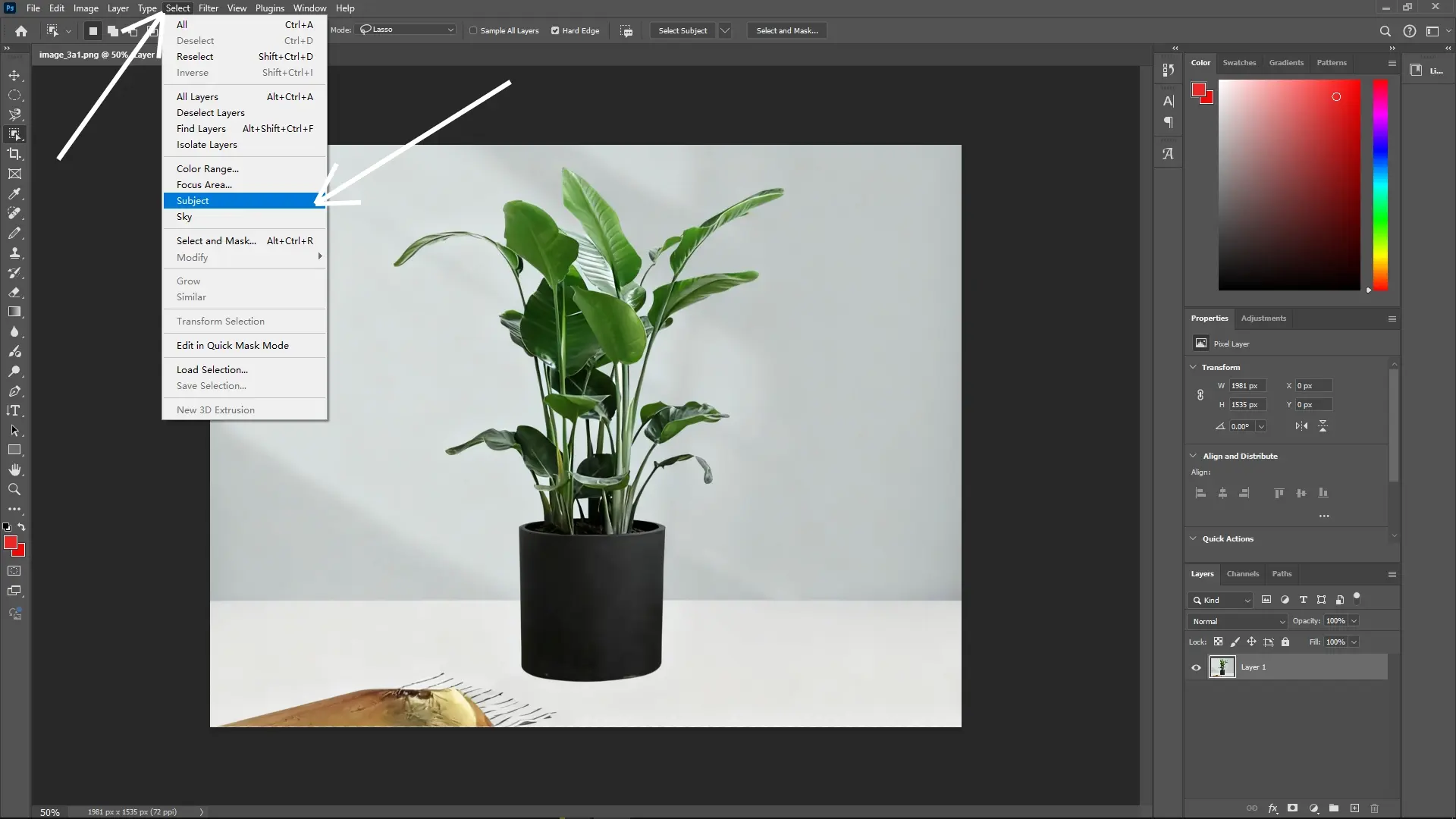This screenshot has height=819, width=1456.
Task: Toggle visibility of Layer 1
Action: 1196,667
